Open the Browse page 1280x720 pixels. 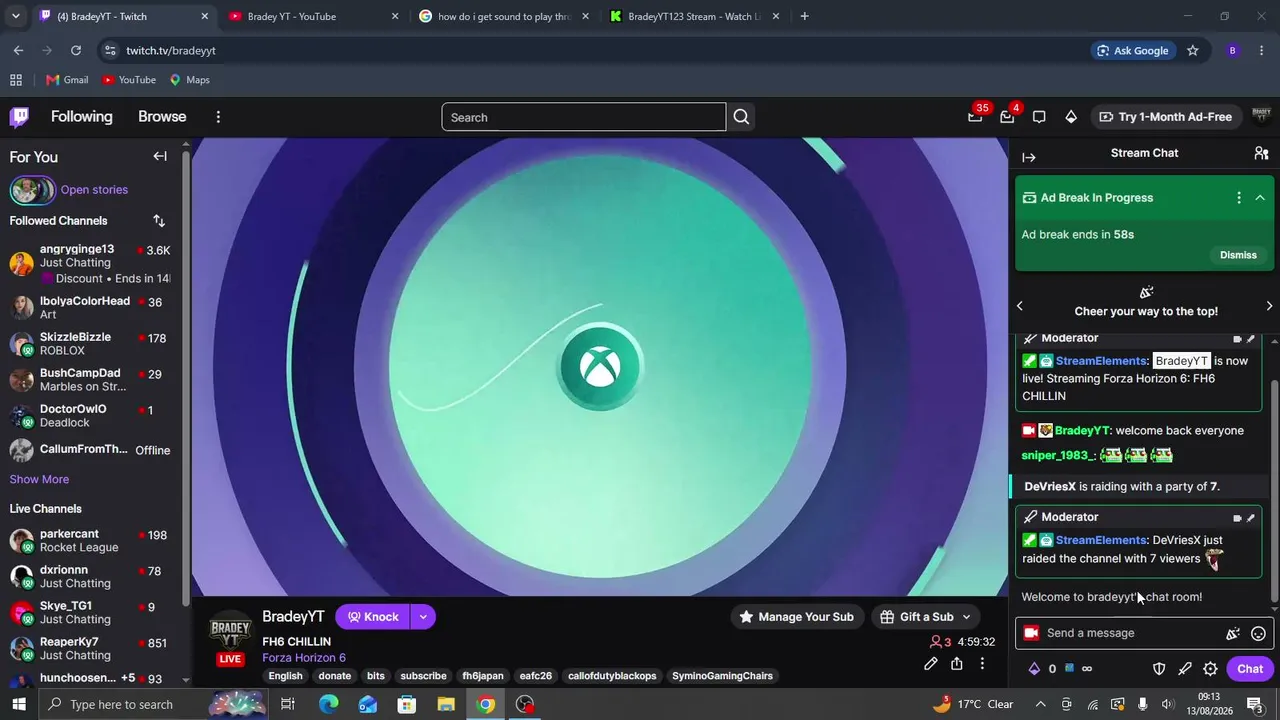tap(162, 117)
